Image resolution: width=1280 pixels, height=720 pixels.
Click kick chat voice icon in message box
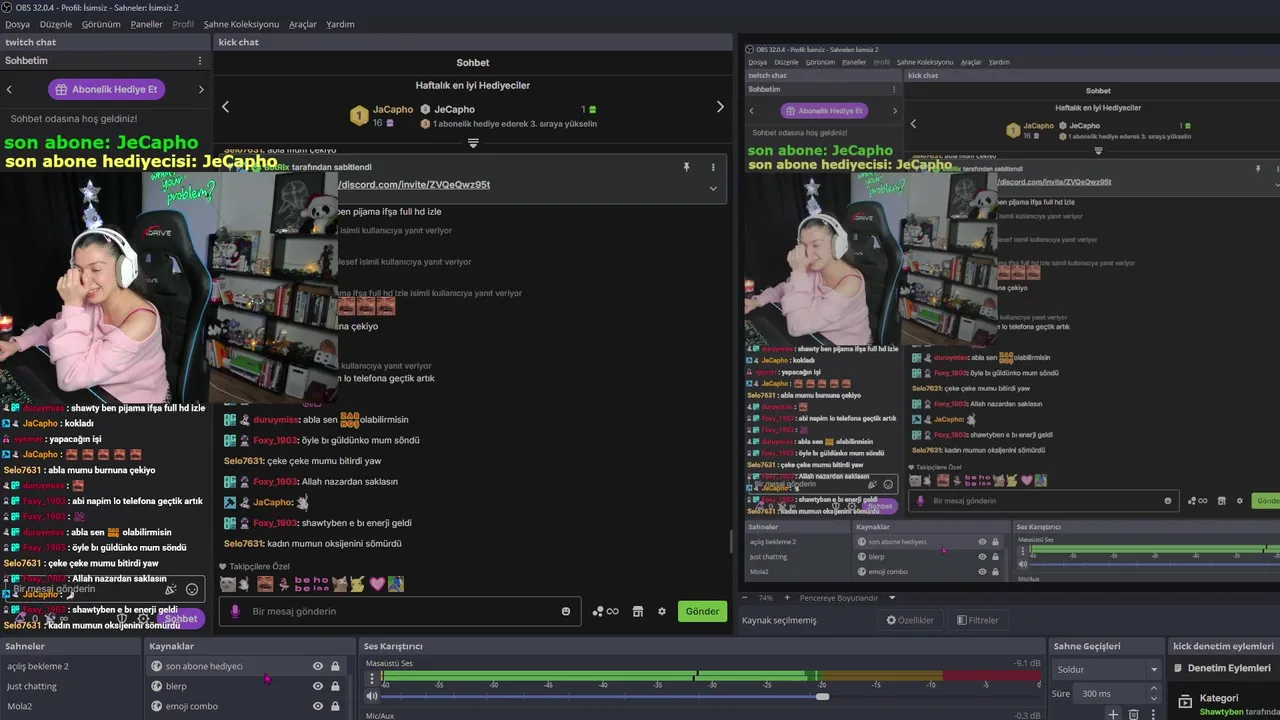(x=236, y=611)
